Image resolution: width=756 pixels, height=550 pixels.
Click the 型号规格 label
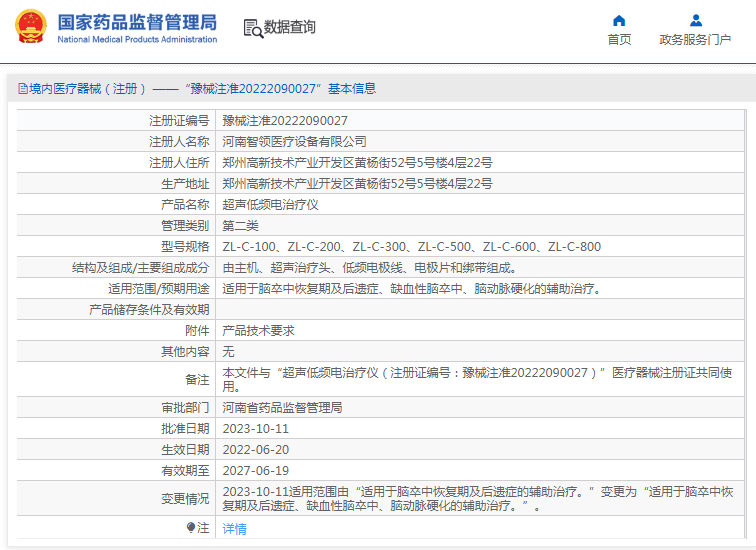coord(185,247)
